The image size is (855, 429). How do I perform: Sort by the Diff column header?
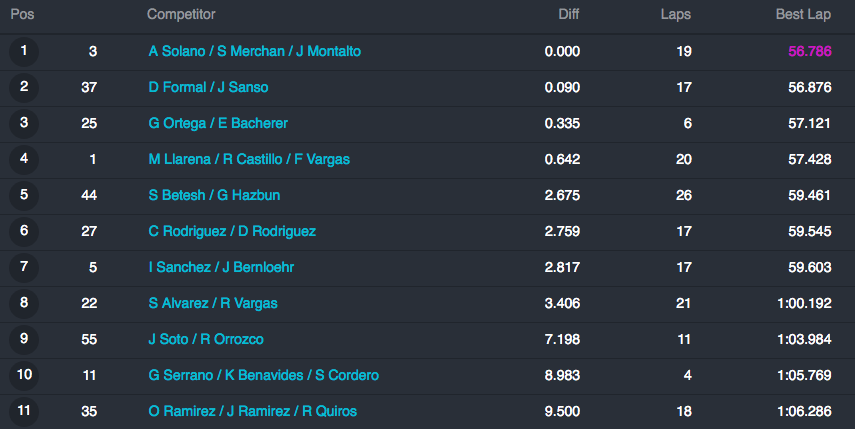[569, 14]
